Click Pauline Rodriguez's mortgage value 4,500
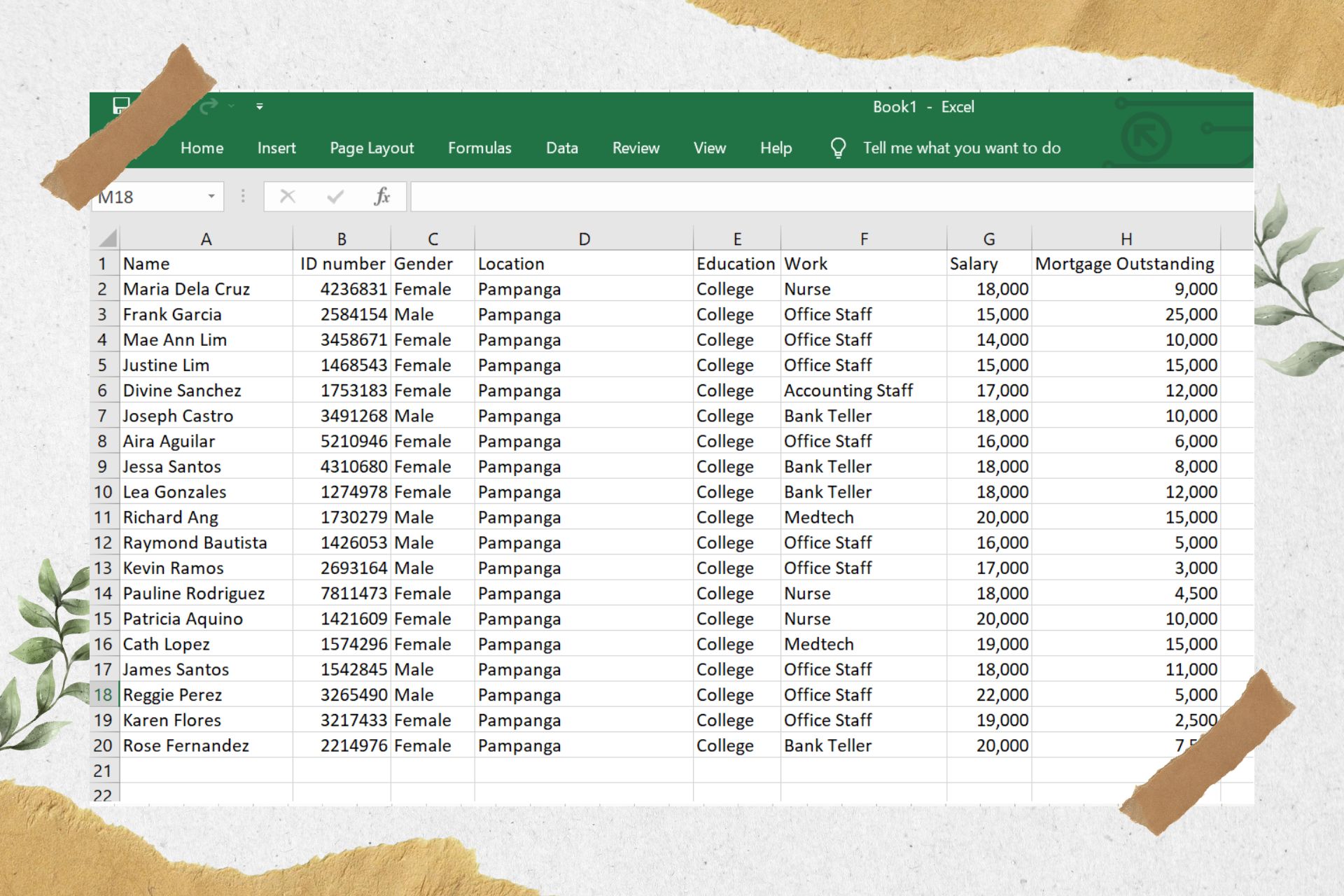Viewport: 1344px width, 896px height. click(x=1126, y=593)
